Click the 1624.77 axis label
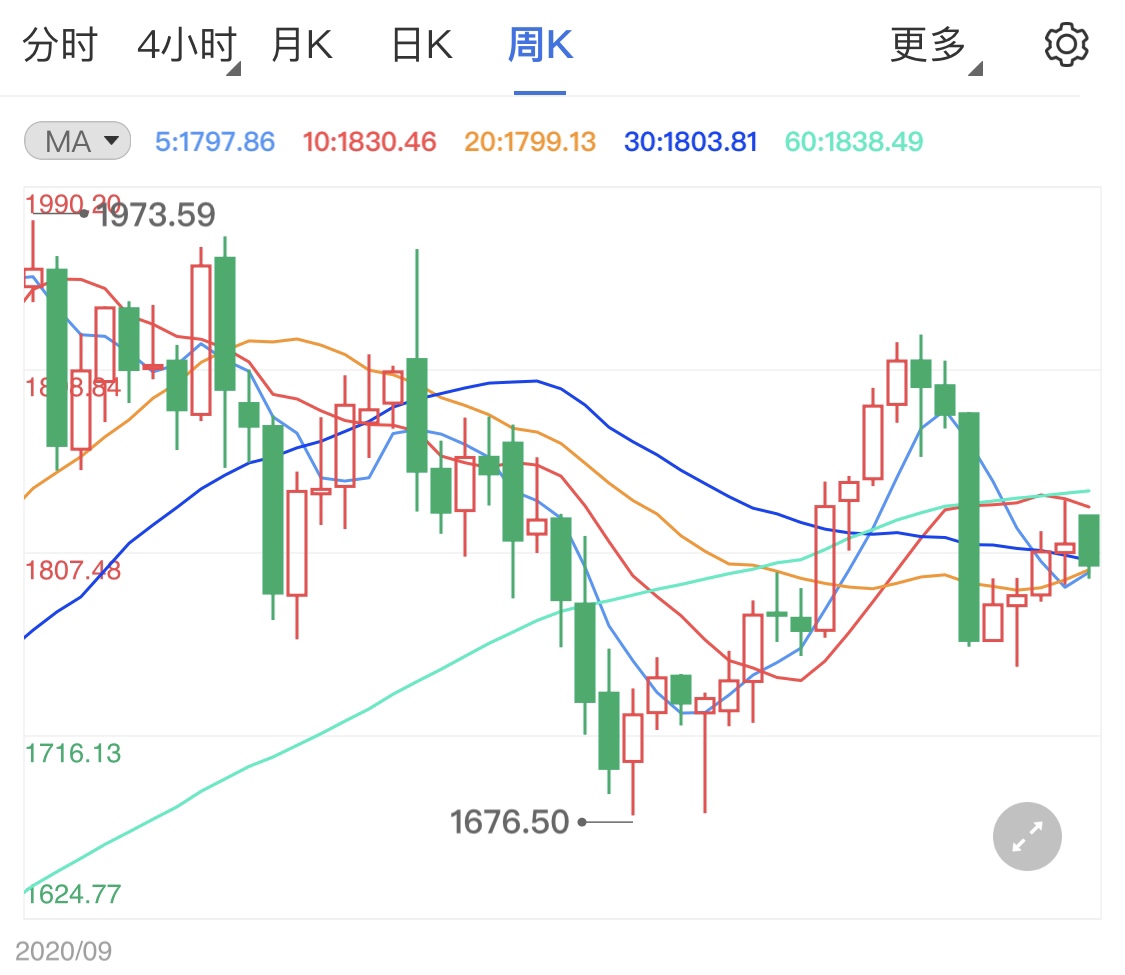1125x975 pixels. coord(72,894)
